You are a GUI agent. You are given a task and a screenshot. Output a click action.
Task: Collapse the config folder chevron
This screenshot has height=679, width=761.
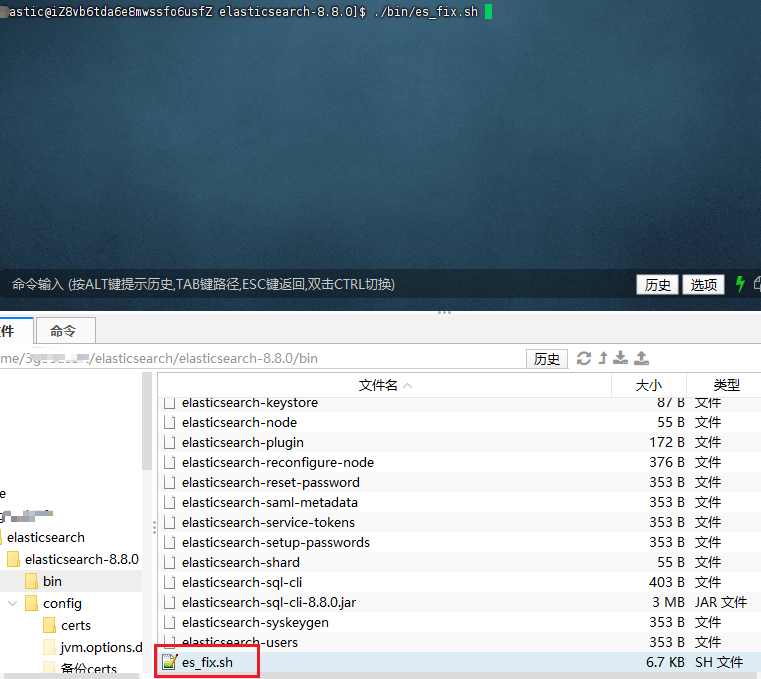13,603
